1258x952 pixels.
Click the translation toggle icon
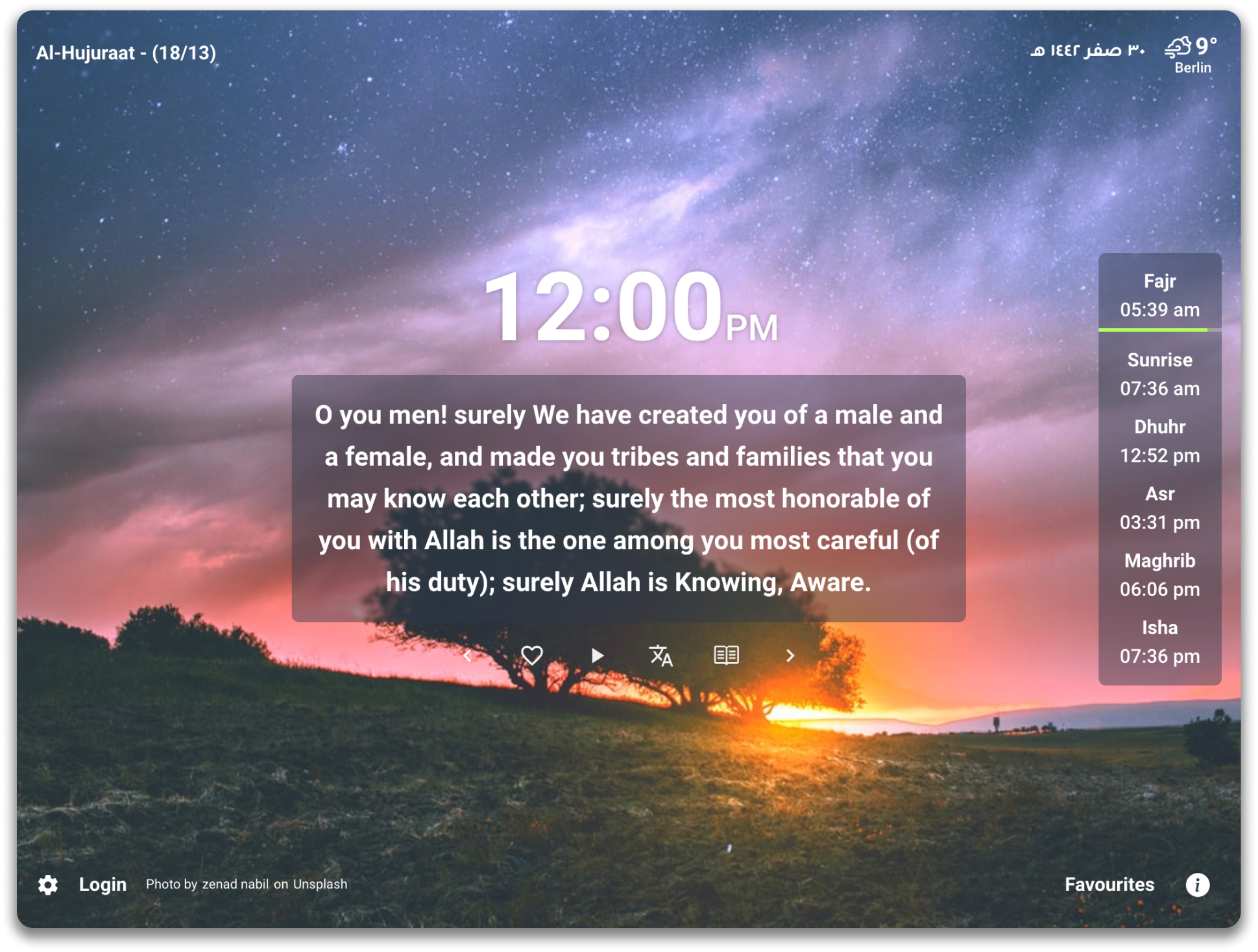coord(659,656)
